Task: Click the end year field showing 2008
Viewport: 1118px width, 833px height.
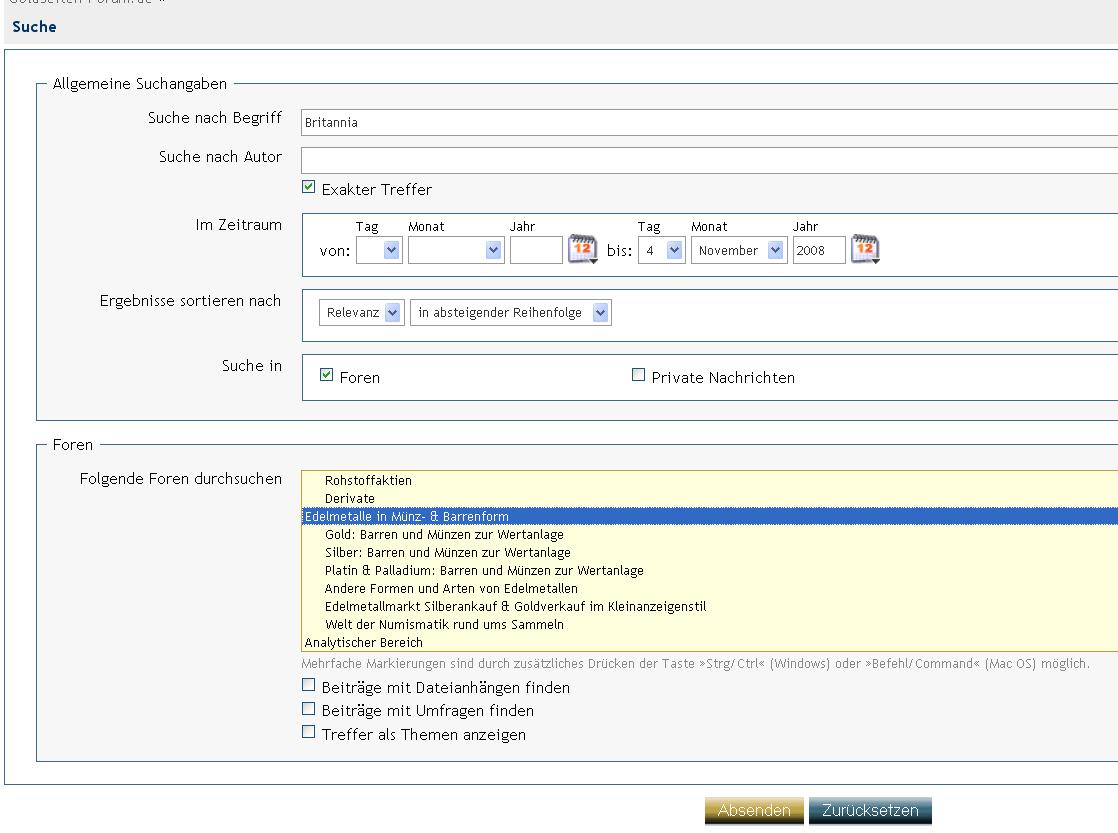Action: pos(818,250)
